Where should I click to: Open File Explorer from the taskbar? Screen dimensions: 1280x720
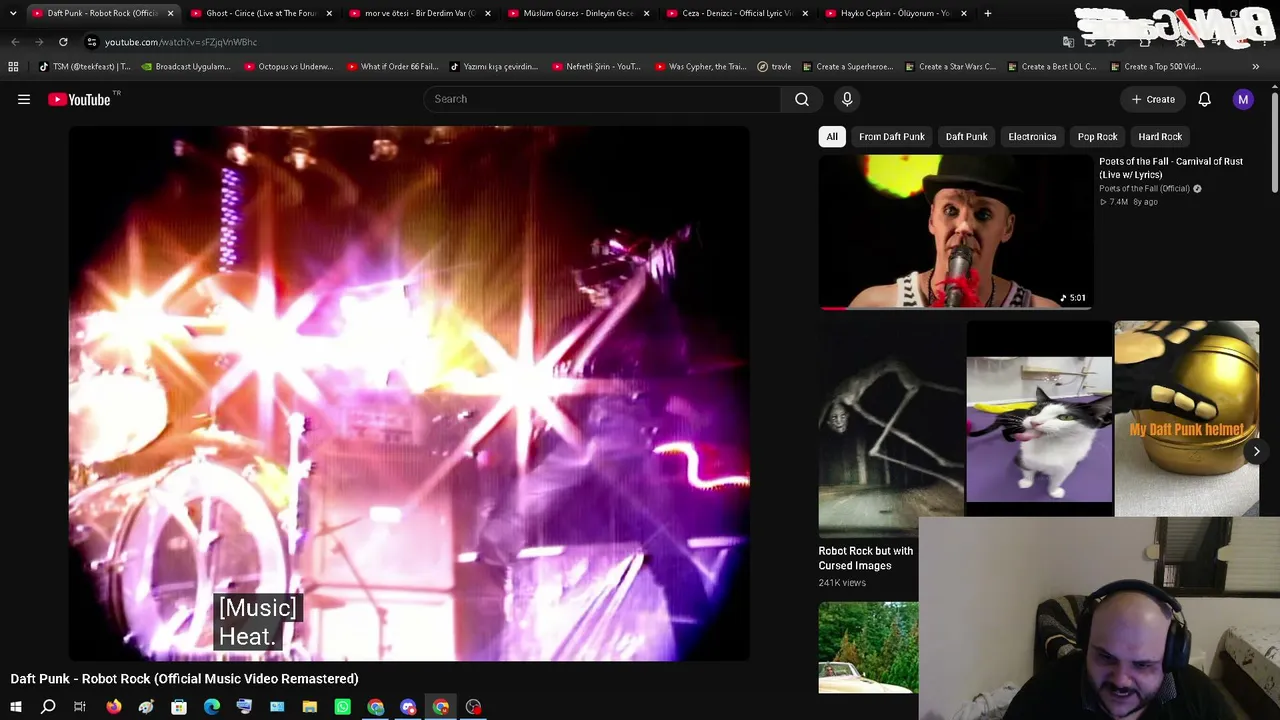coord(310,707)
